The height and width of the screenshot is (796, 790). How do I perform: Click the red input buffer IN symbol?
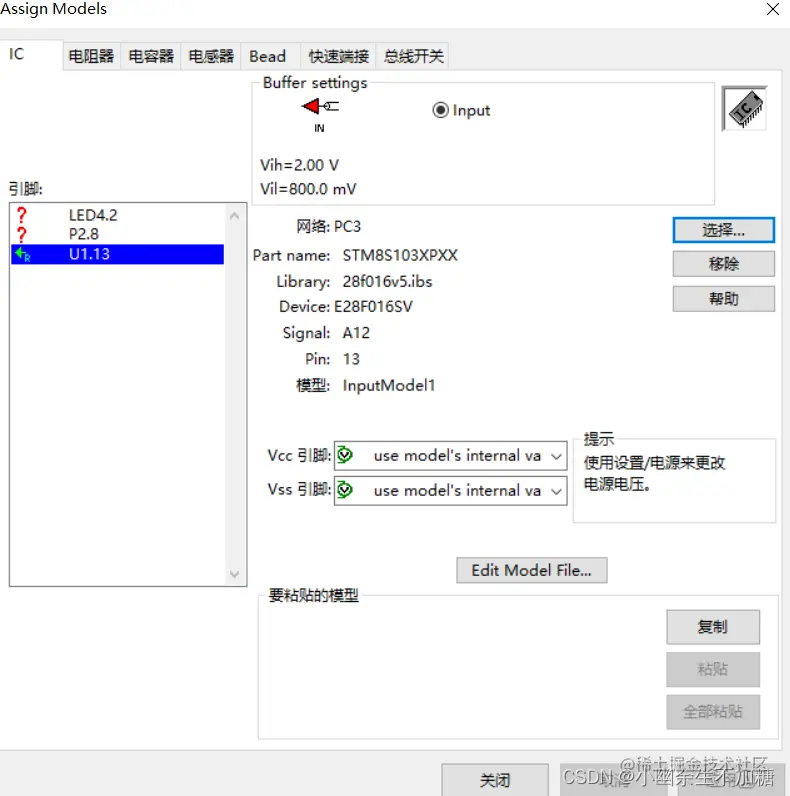(320, 107)
